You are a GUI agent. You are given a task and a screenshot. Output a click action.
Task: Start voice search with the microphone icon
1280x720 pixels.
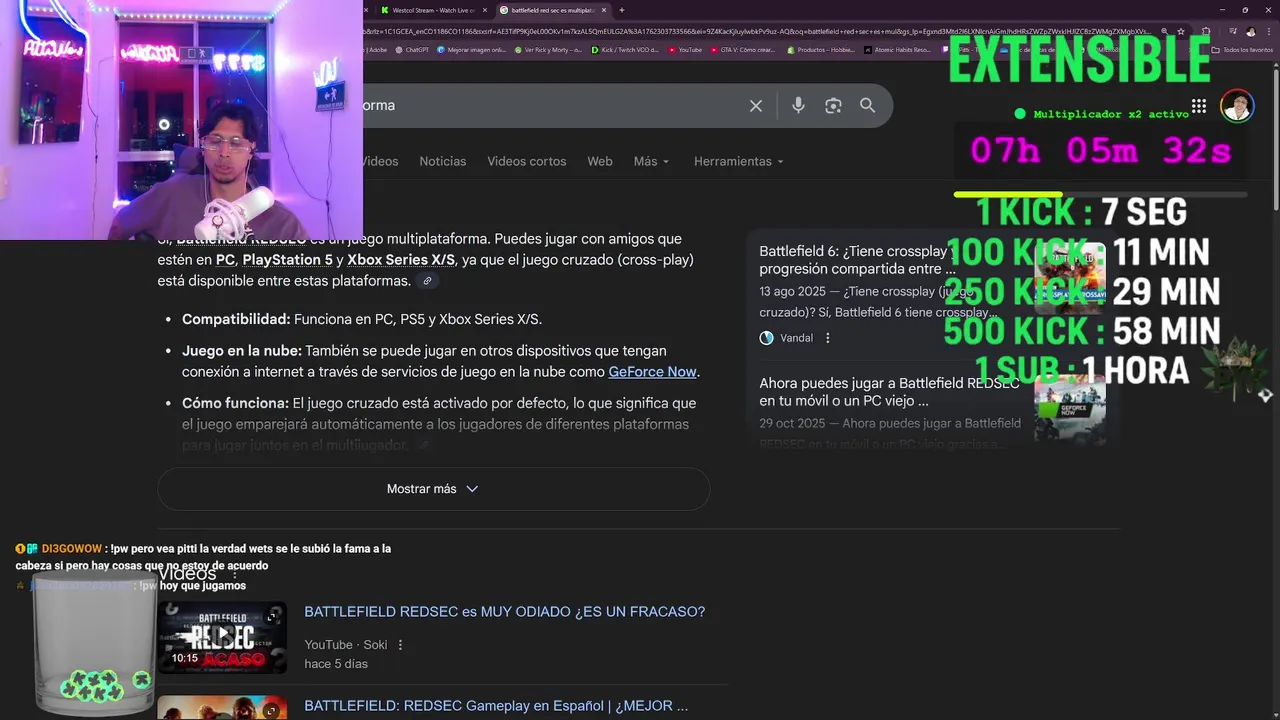(x=798, y=105)
